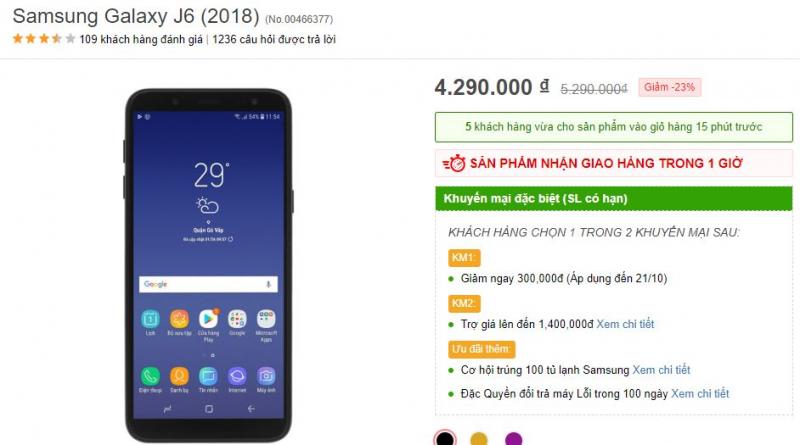The image size is (800, 445).
Task: Click the contacts icon on phone image
Action: click(179, 376)
